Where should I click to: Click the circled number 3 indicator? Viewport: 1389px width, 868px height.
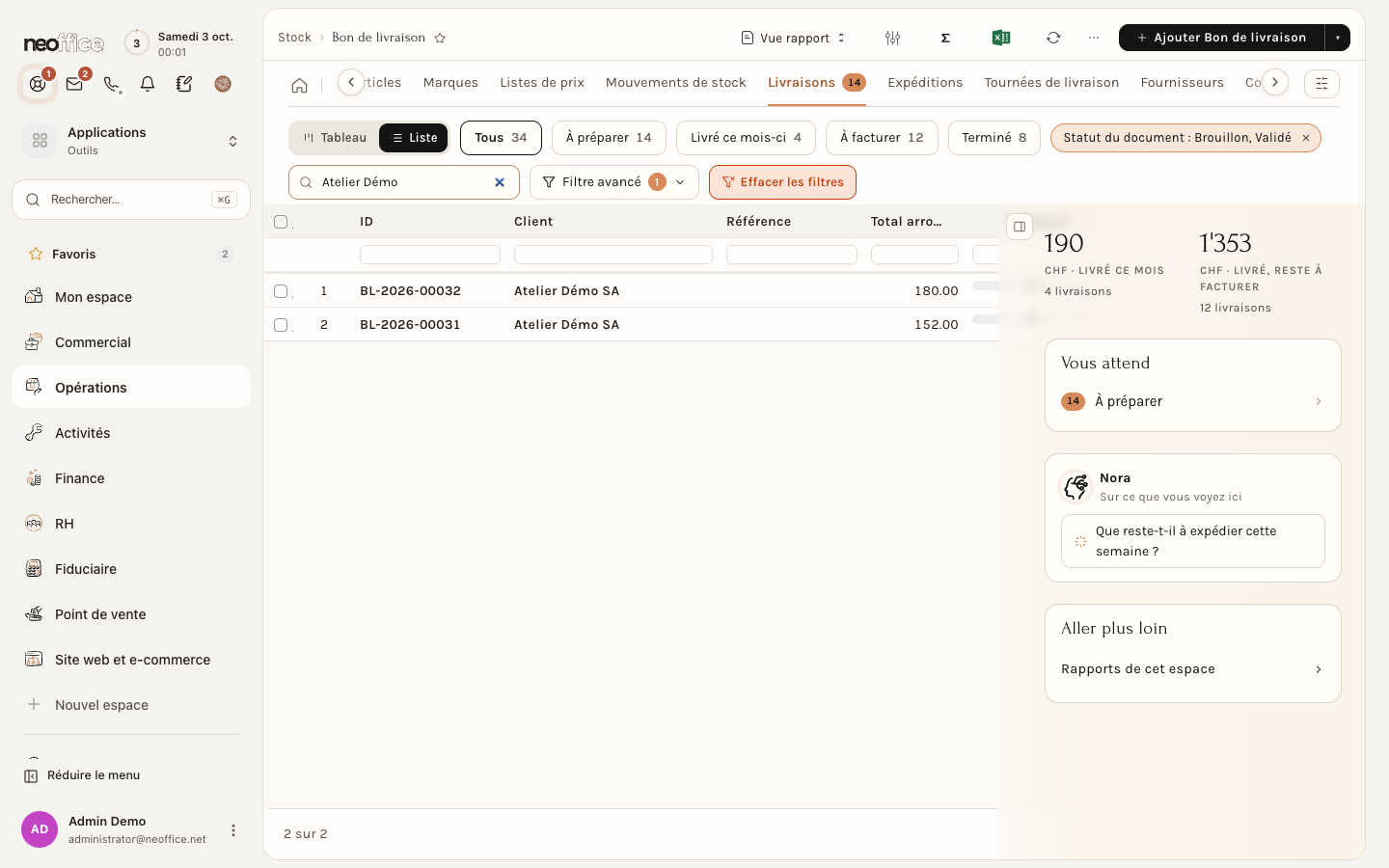coord(137,42)
